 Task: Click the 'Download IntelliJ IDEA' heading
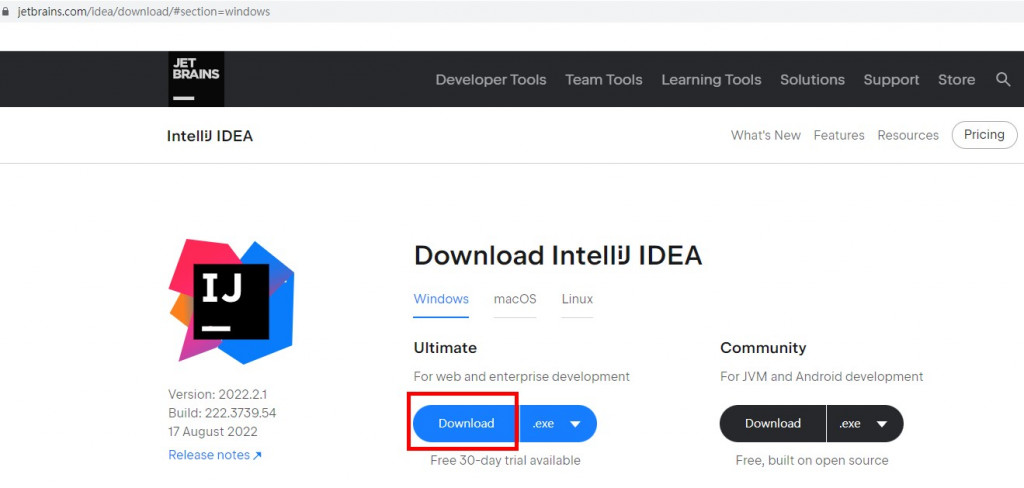pyautogui.click(x=558, y=255)
